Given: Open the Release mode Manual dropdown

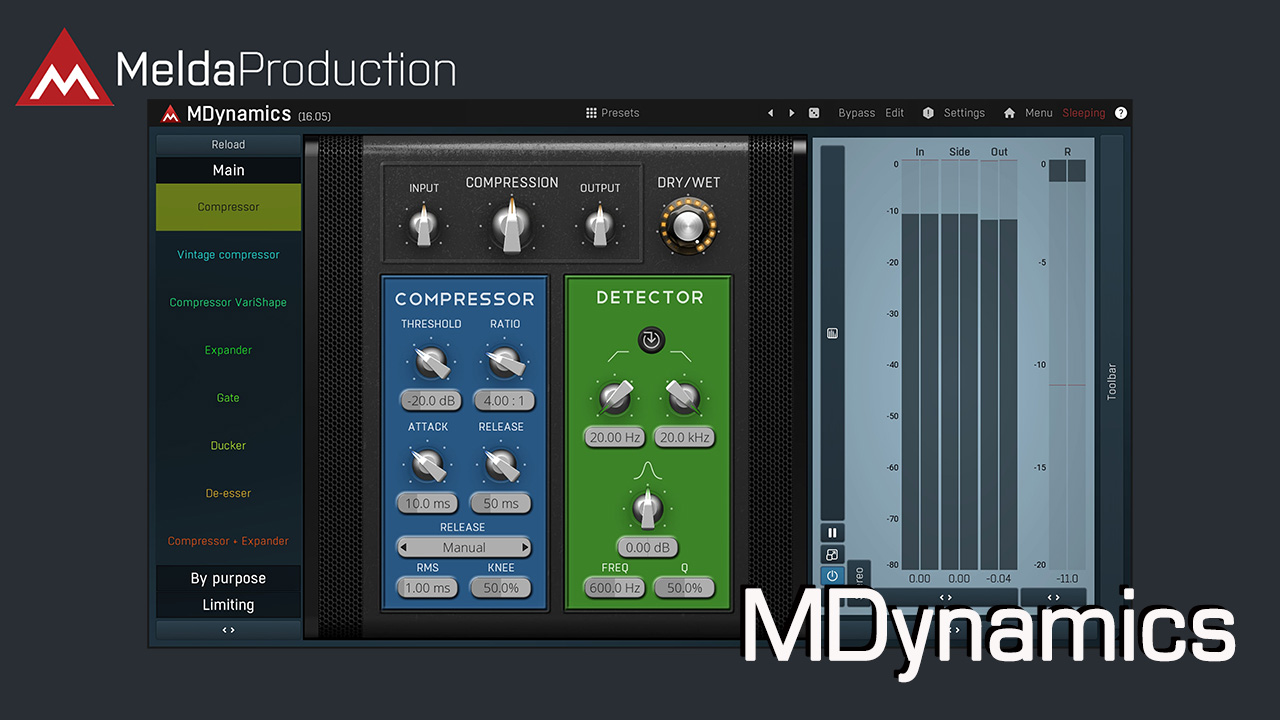Looking at the screenshot, I should [x=464, y=548].
